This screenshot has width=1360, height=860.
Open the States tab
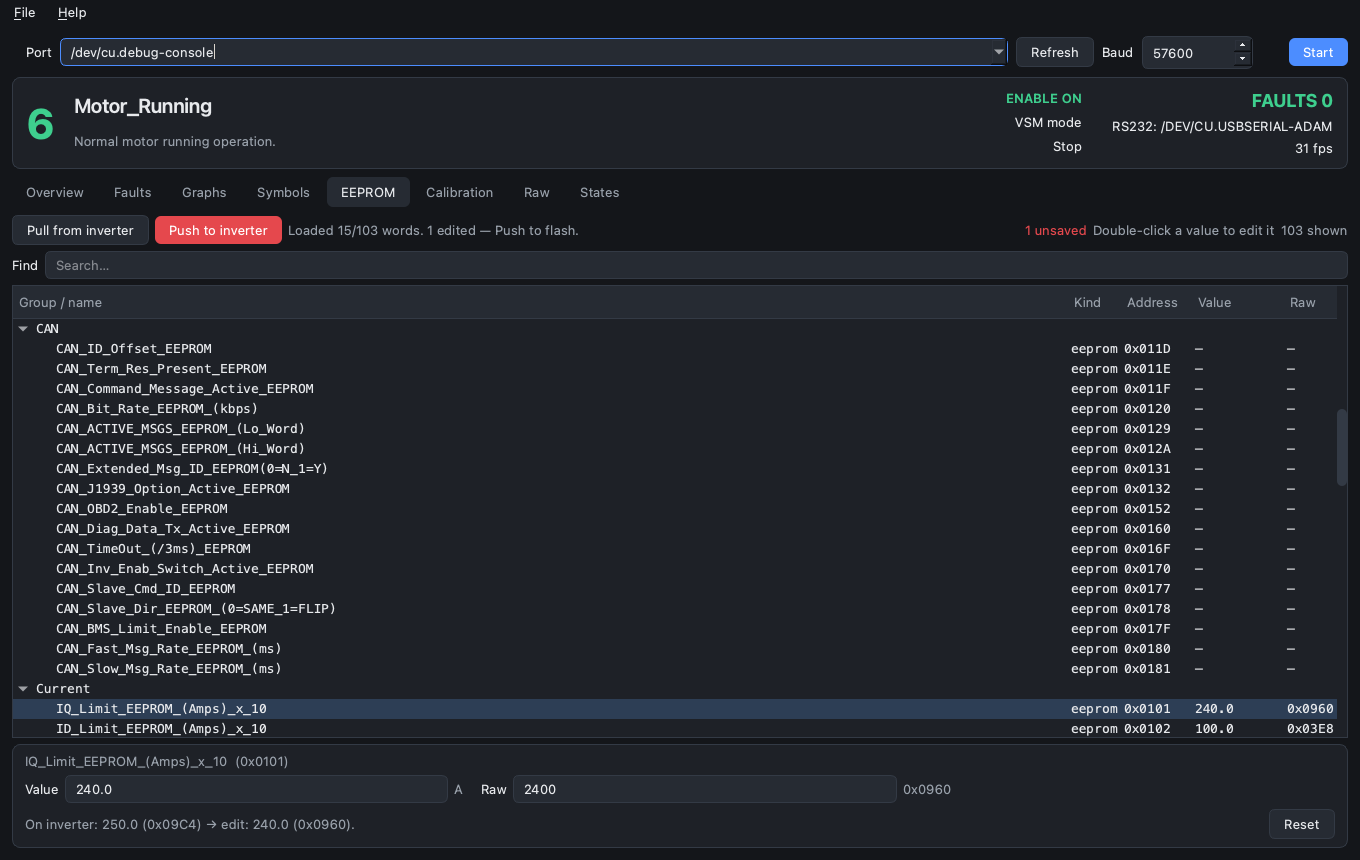[x=600, y=192]
